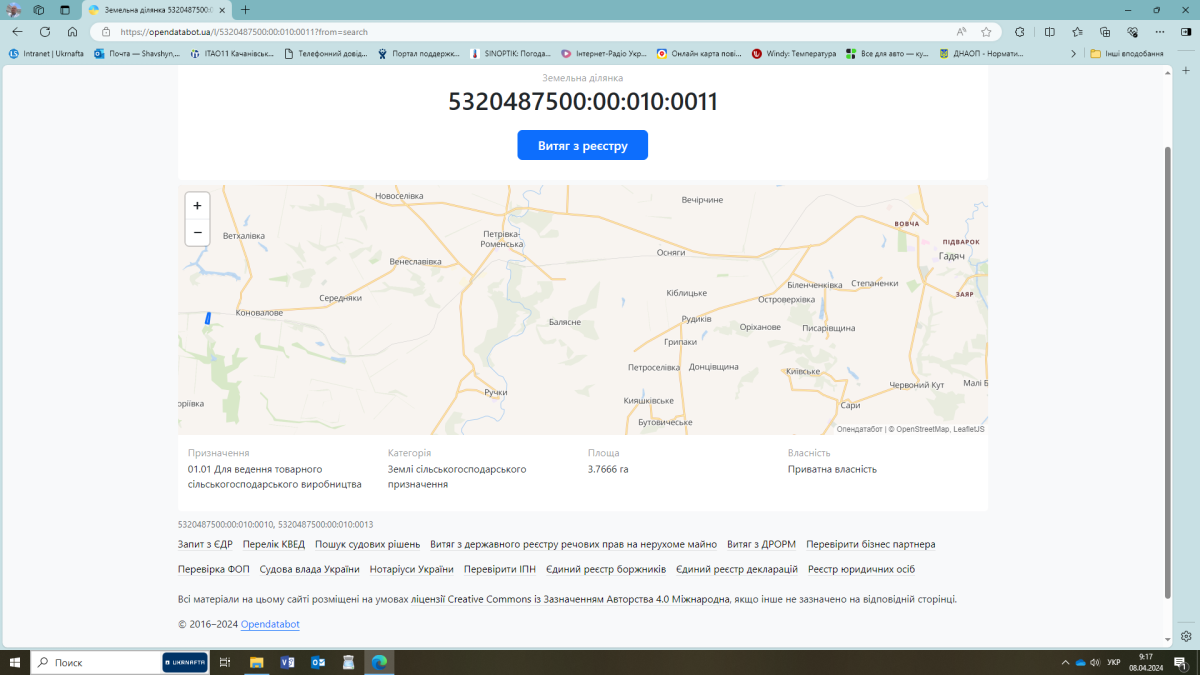This screenshot has height=675, width=1200.
Task: Click the Windows taskbar search field
Action: 100,662
